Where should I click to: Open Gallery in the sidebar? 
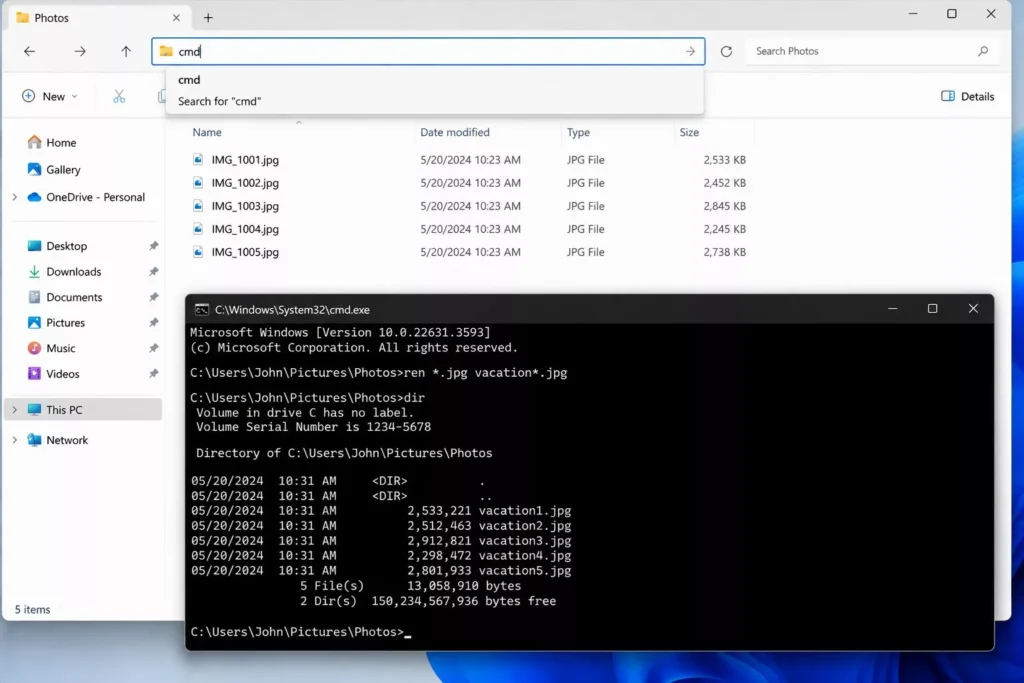(54, 170)
